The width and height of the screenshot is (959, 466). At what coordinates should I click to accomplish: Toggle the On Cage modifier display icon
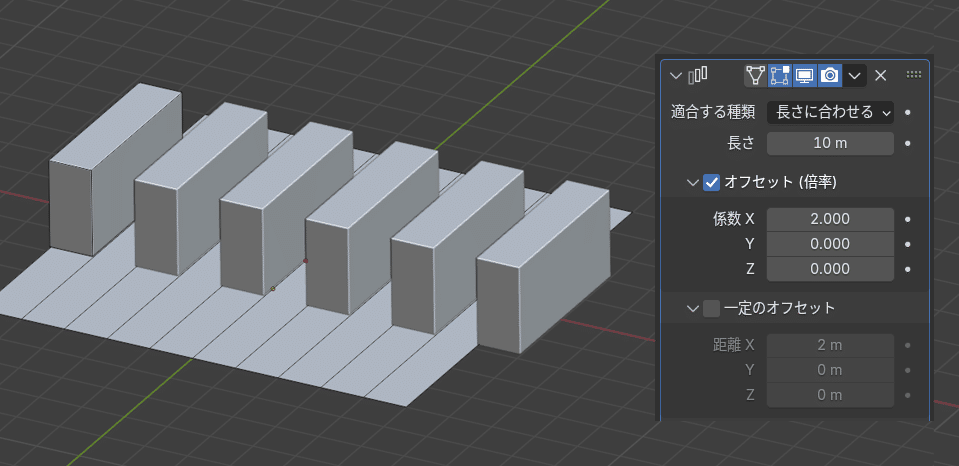point(756,76)
